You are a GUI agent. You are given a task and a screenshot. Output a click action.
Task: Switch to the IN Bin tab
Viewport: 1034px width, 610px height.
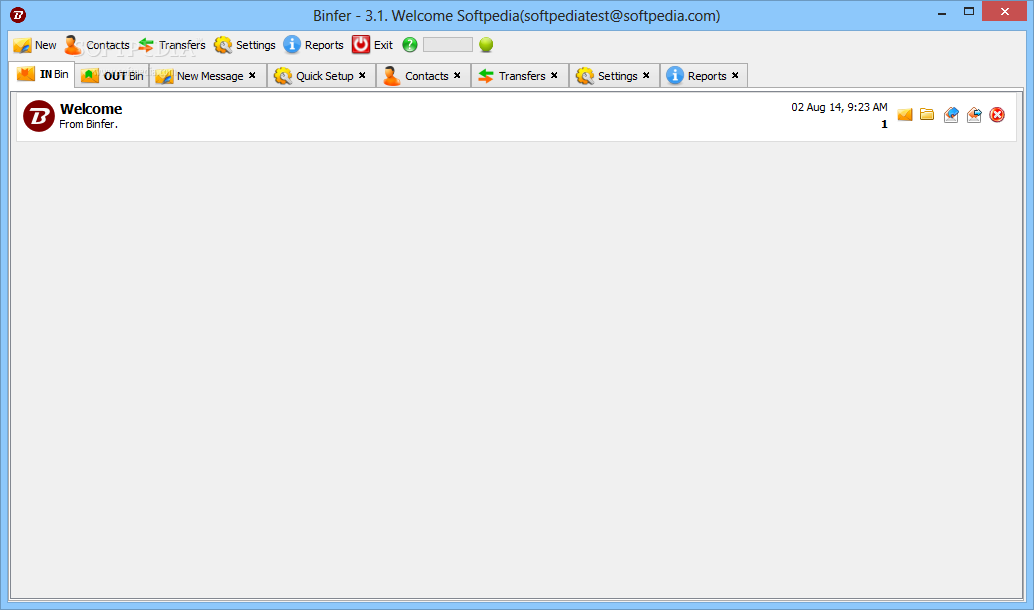pyautogui.click(x=43, y=75)
